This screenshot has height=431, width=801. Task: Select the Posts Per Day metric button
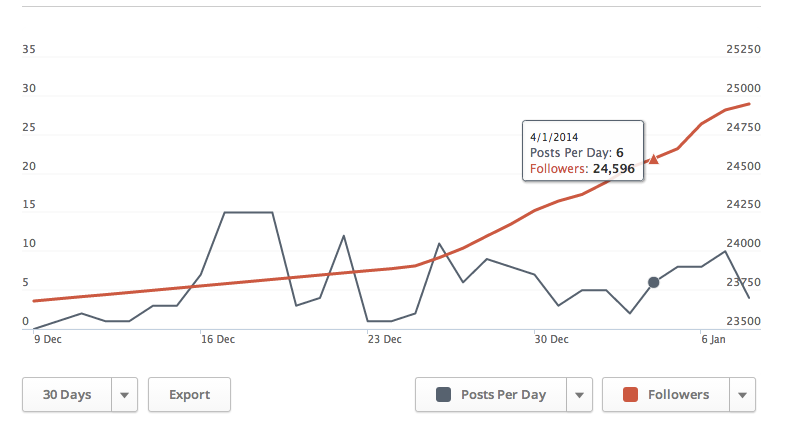click(x=491, y=395)
